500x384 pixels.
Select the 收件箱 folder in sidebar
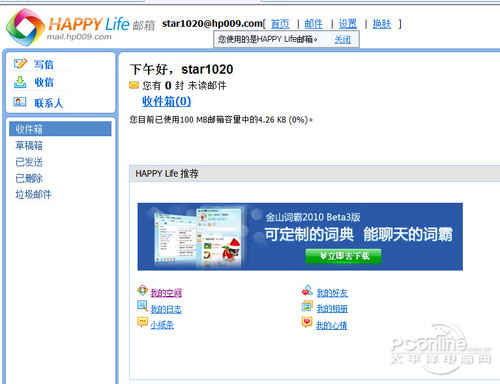[60, 129]
